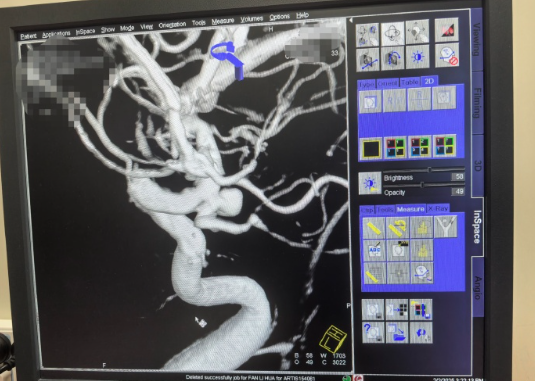535x381 pixels.
Task: Open the Orientation menu
Action: 172,25
